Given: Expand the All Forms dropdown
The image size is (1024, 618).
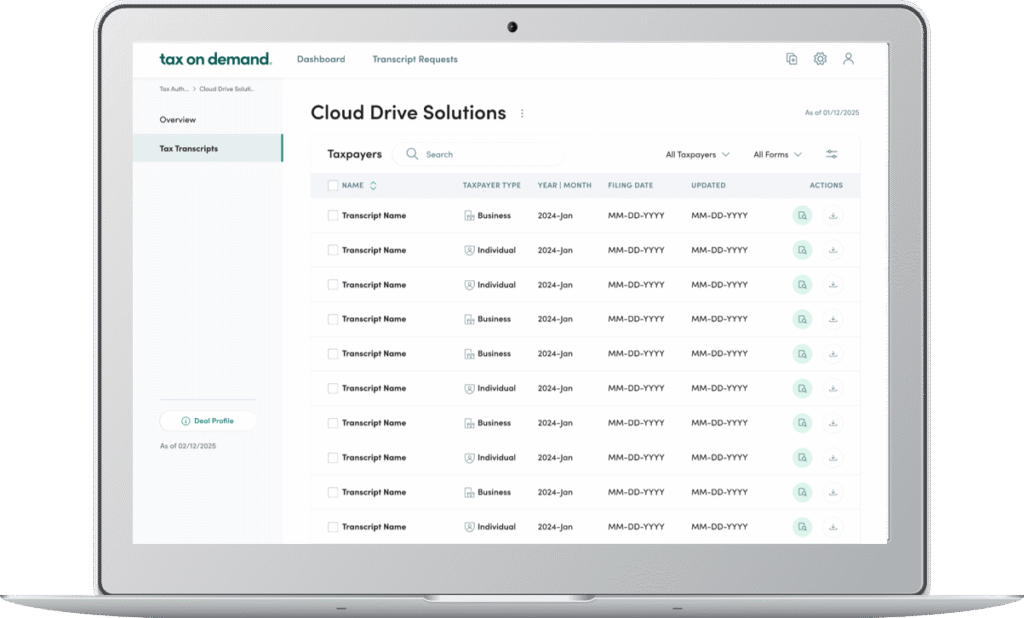Looking at the screenshot, I should [x=777, y=155].
